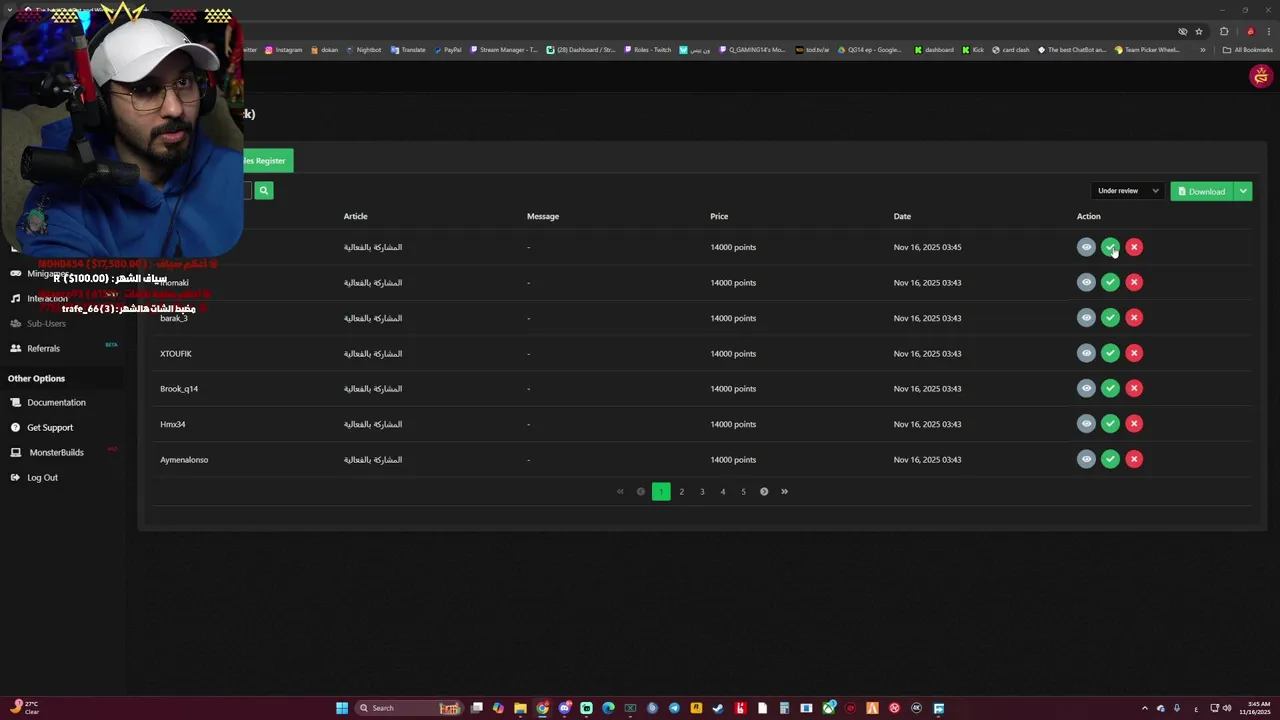Image resolution: width=1280 pixels, height=720 pixels.
Task: Open the Register tab
Action: click(267, 160)
